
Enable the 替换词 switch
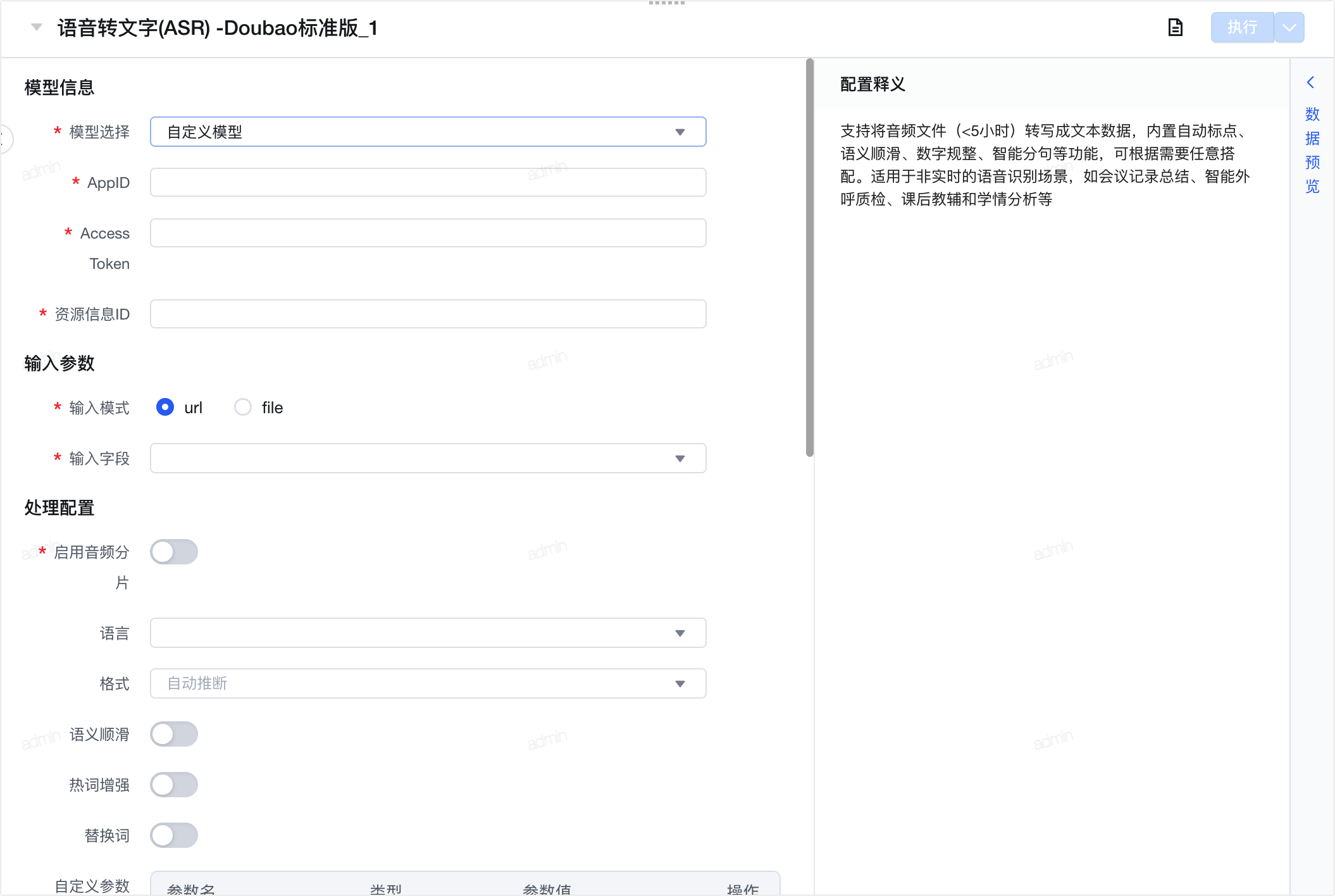(174, 835)
